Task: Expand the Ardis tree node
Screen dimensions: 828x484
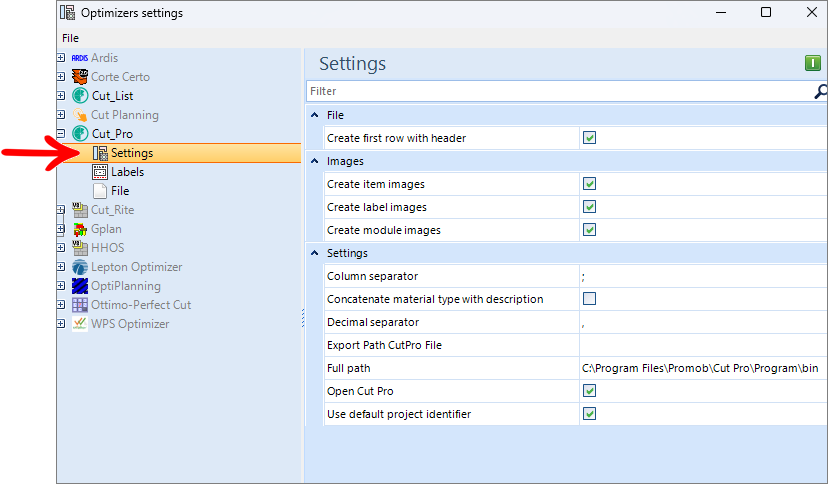Action: pyautogui.click(x=61, y=58)
